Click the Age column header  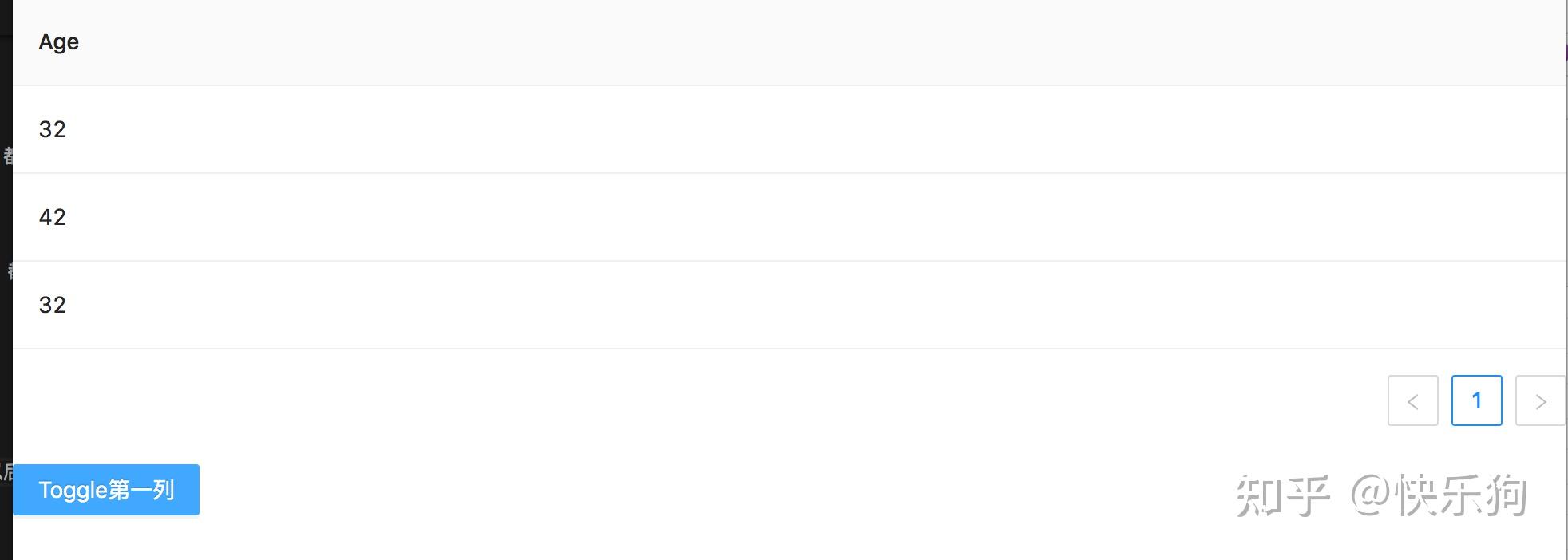point(59,41)
